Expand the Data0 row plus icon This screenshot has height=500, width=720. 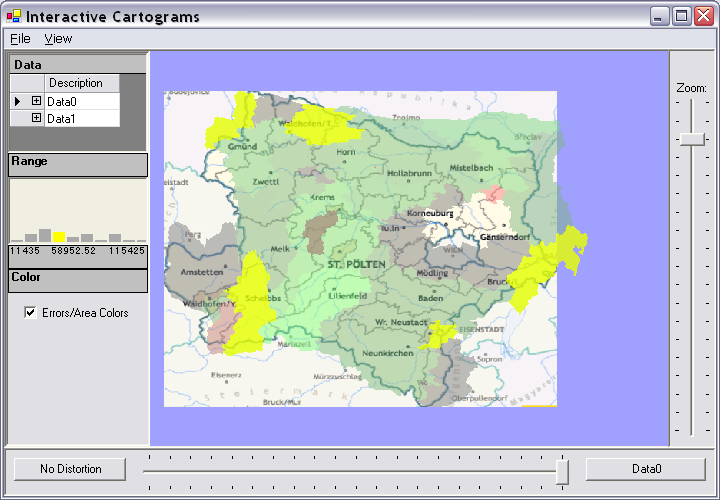click(36, 101)
